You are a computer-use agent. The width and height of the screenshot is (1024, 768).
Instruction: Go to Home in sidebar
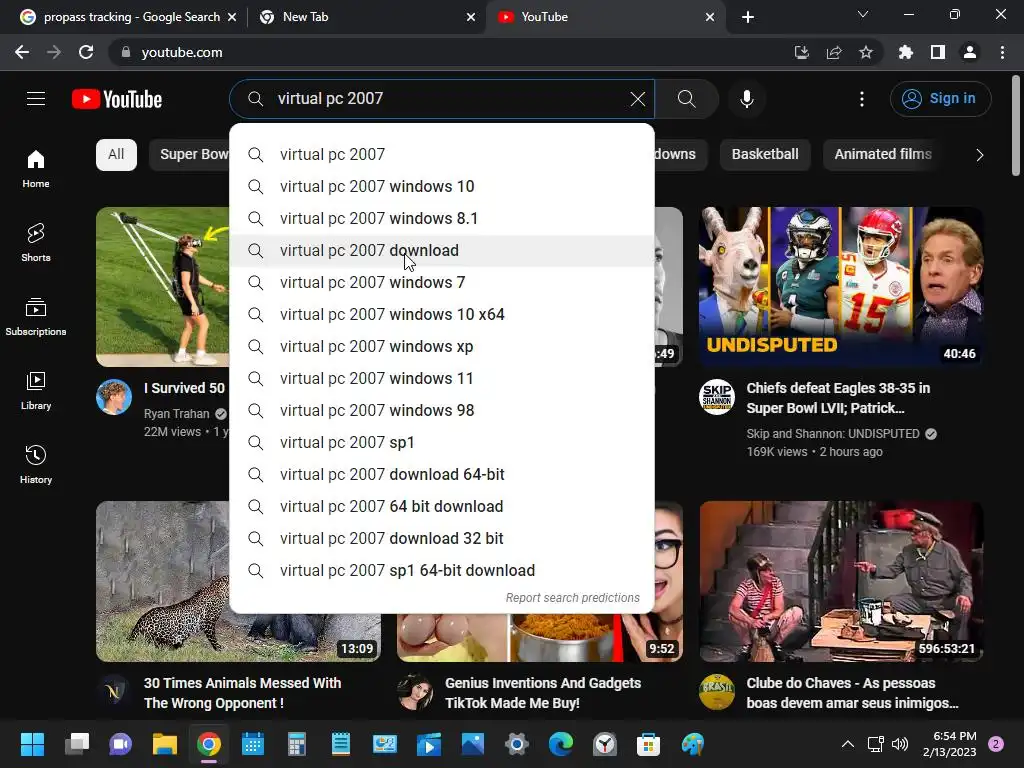coord(36,169)
